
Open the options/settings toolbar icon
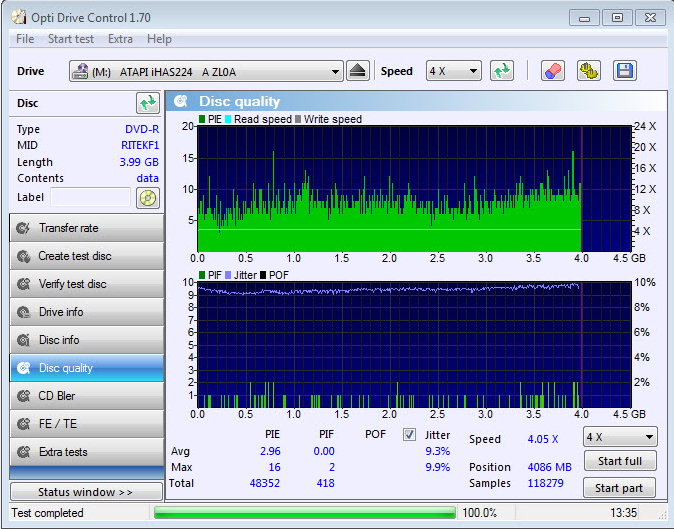click(x=588, y=71)
